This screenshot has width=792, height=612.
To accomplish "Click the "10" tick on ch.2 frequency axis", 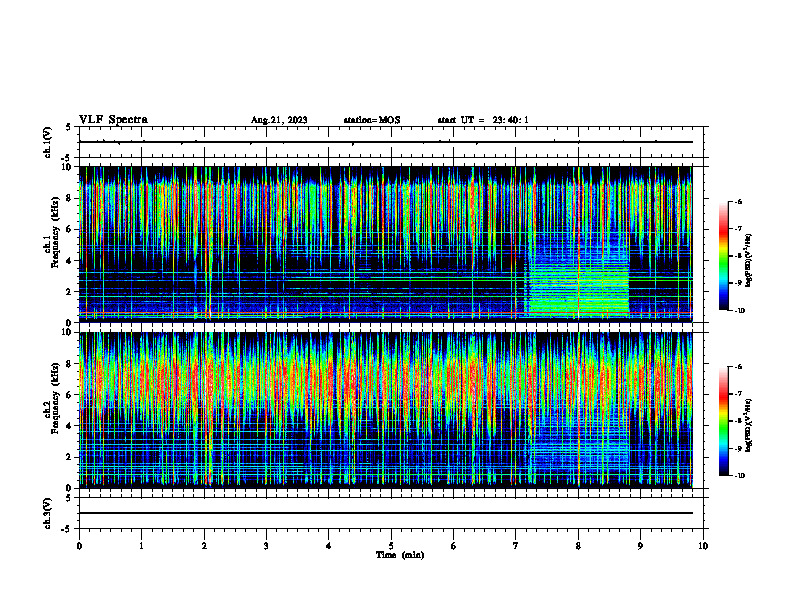I will point(67,332).
